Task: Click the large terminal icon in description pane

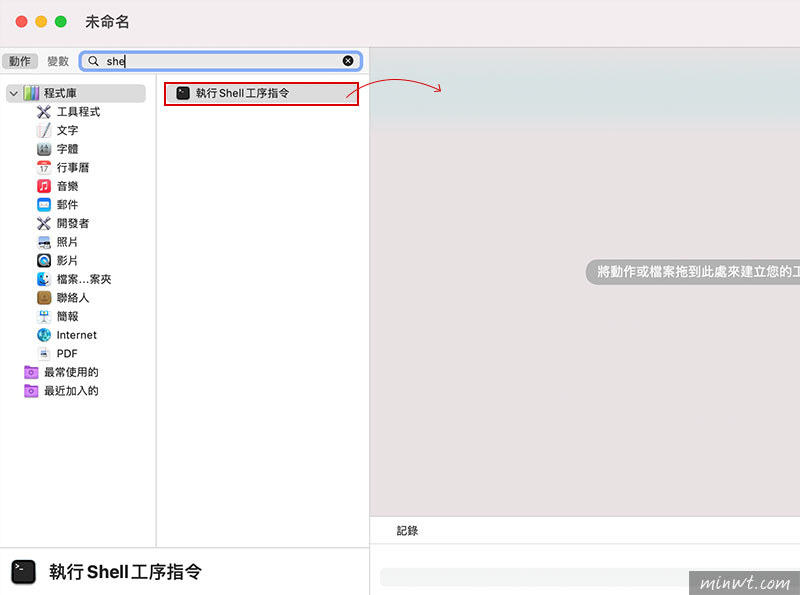Action: pyautogui.click(x=23, y=572)
